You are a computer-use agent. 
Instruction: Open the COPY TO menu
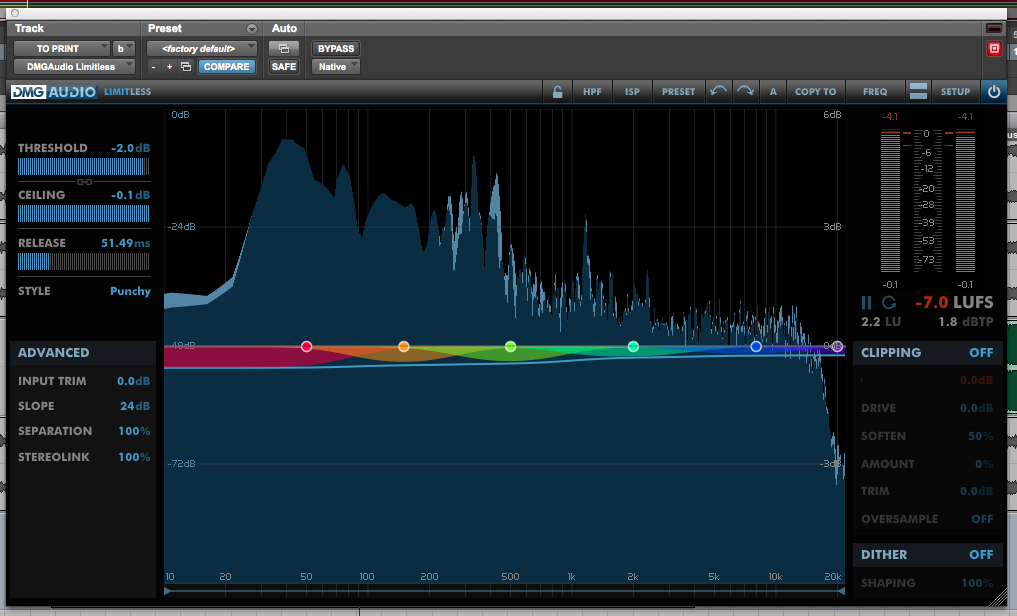(815, 92)
